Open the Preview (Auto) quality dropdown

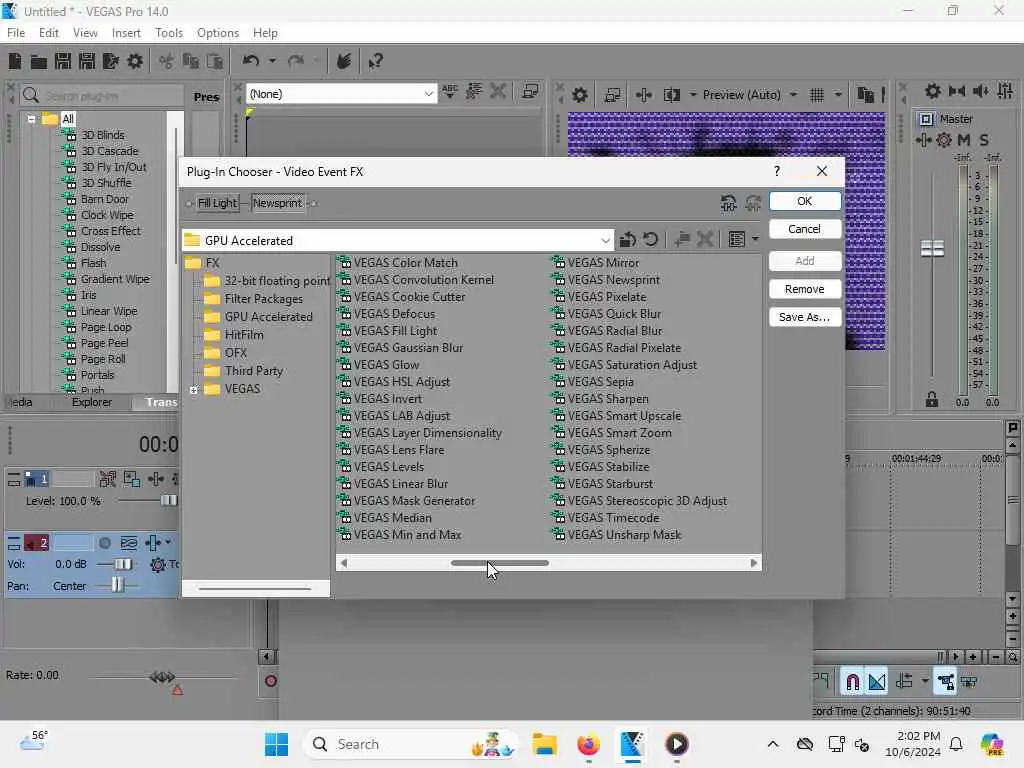(793, 95)
